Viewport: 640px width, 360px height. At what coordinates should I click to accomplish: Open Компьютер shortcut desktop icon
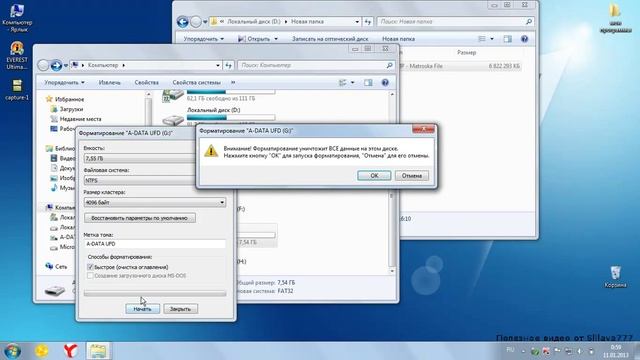point(17,17)
